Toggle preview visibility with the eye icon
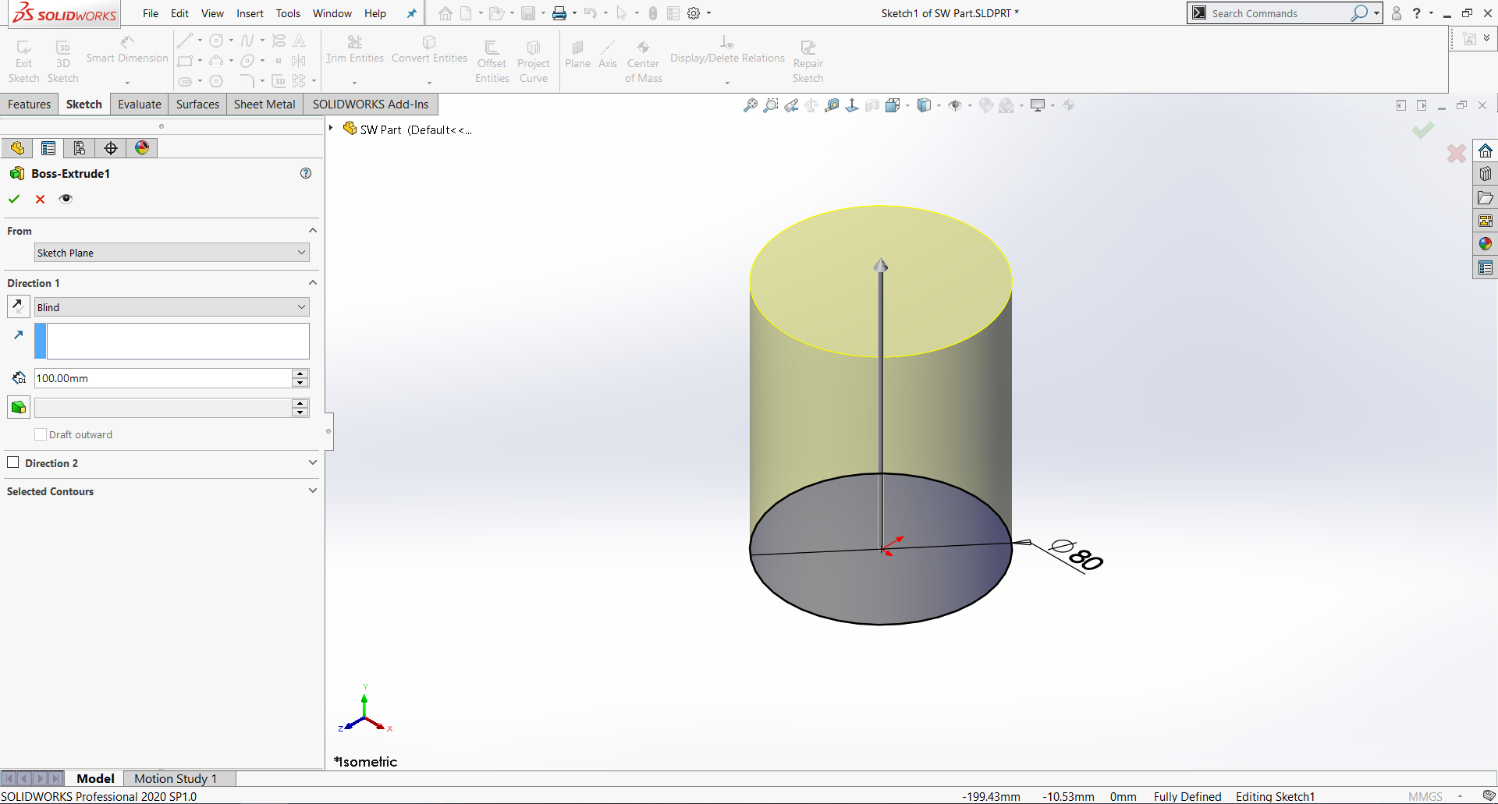1498x804 pixels. tap(65, 198)
